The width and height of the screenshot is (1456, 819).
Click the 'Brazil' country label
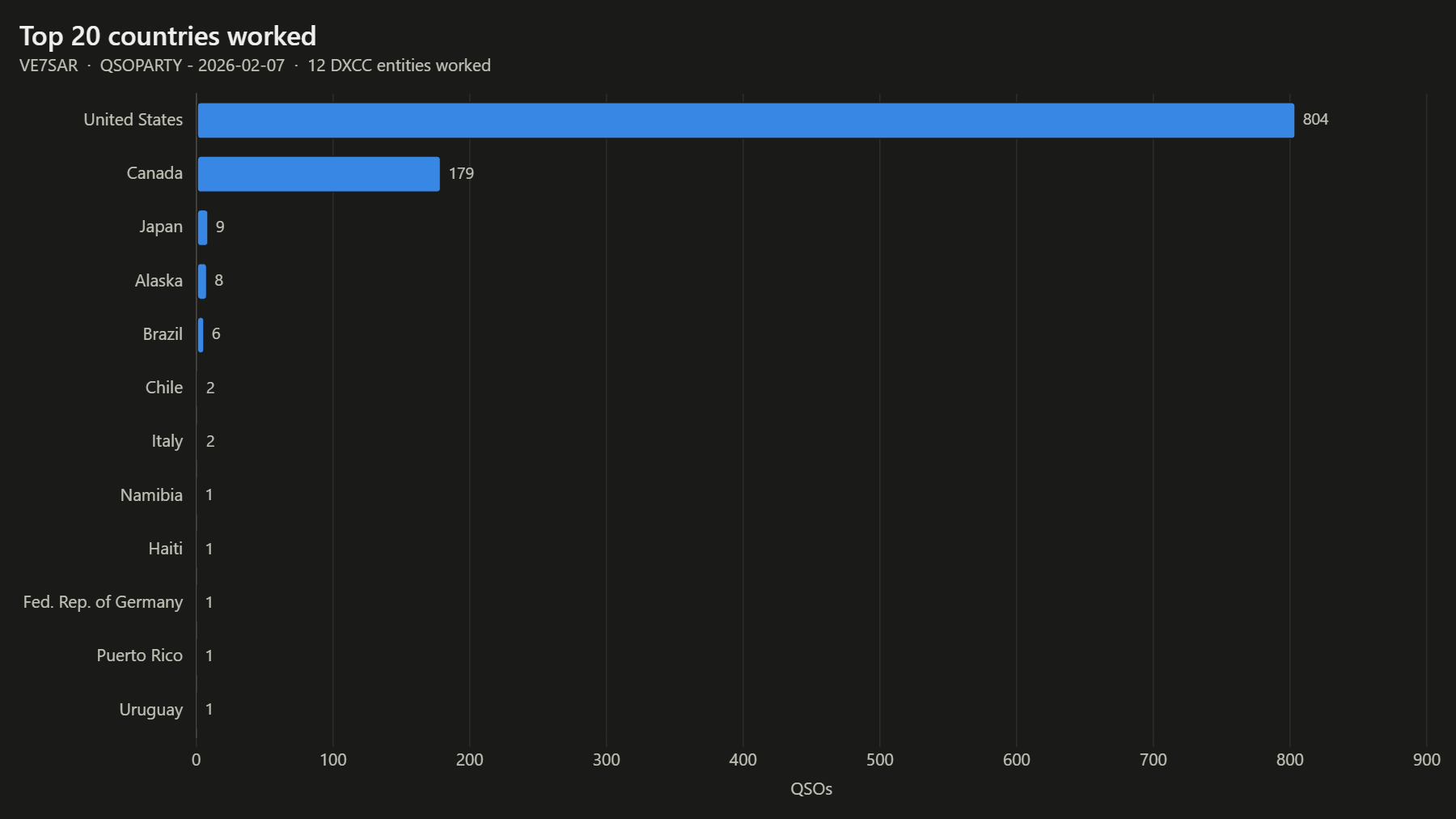[163, 334]
